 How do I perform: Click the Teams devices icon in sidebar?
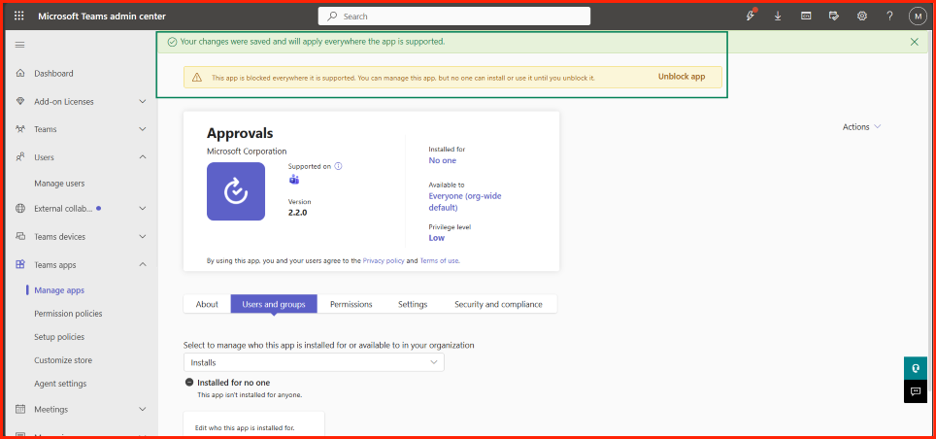20,237
